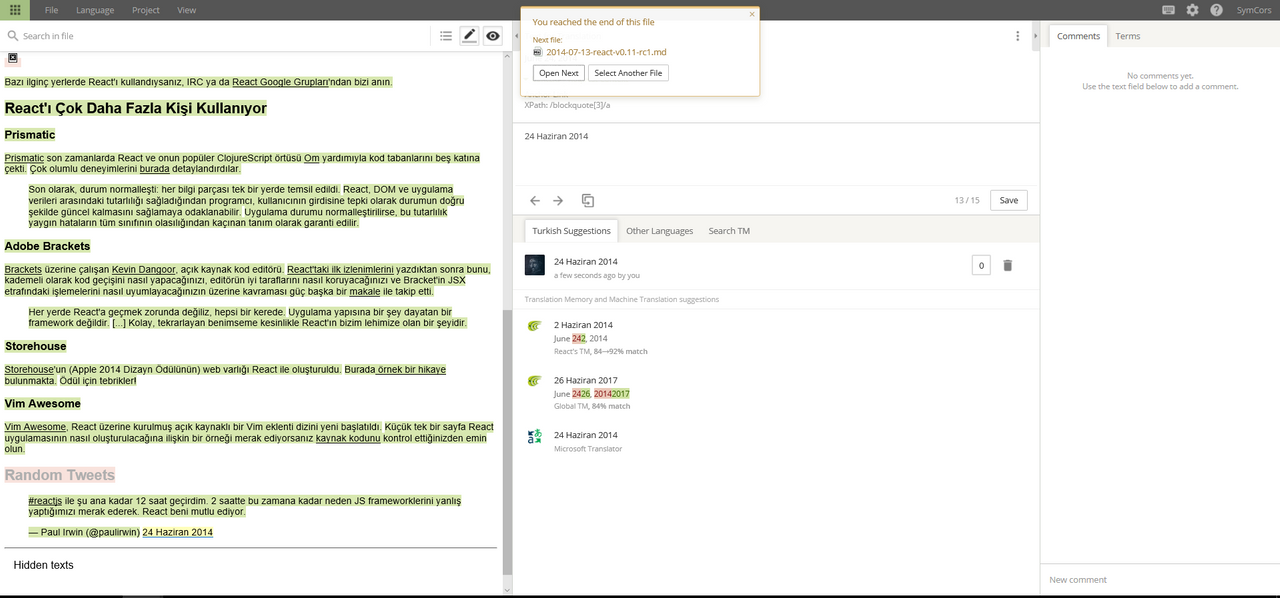Click the markdown file icon in popup
The image size is (1280, 598).
tap(538, 51)
